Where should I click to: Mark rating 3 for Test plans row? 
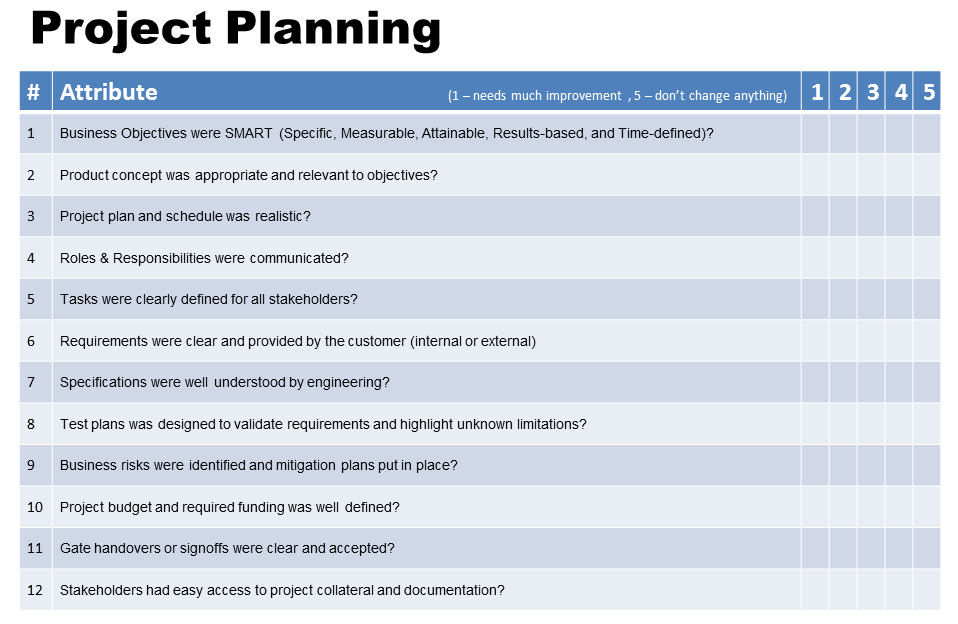(871, 424)
